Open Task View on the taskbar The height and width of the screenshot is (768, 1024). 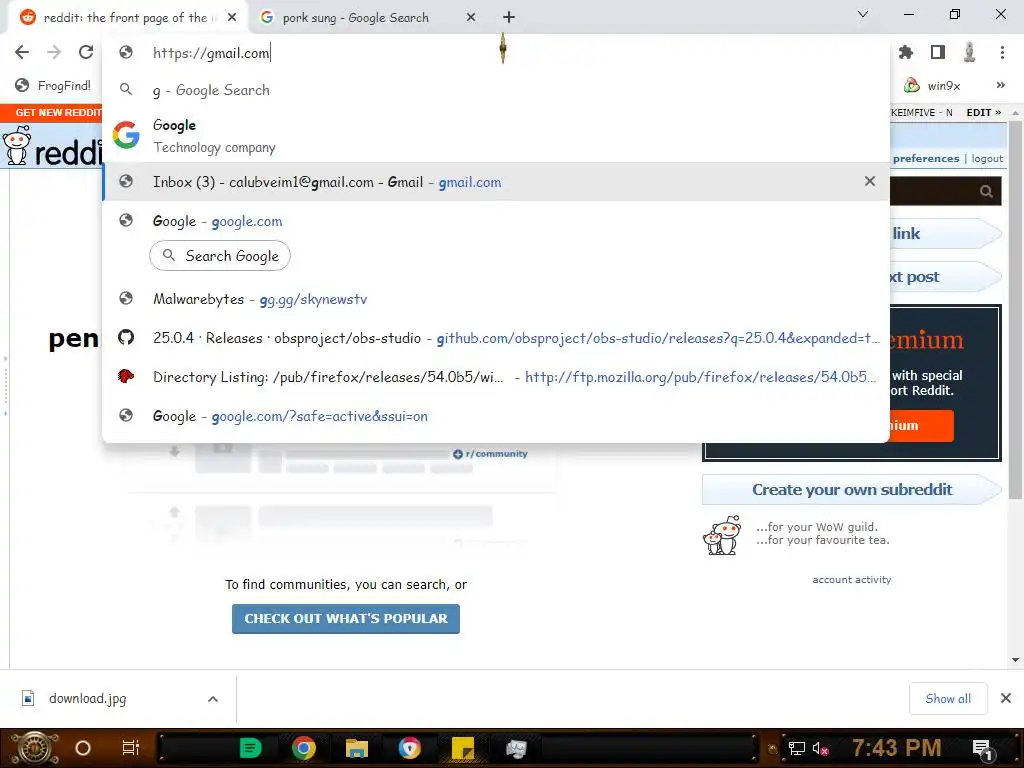(131, 748)
